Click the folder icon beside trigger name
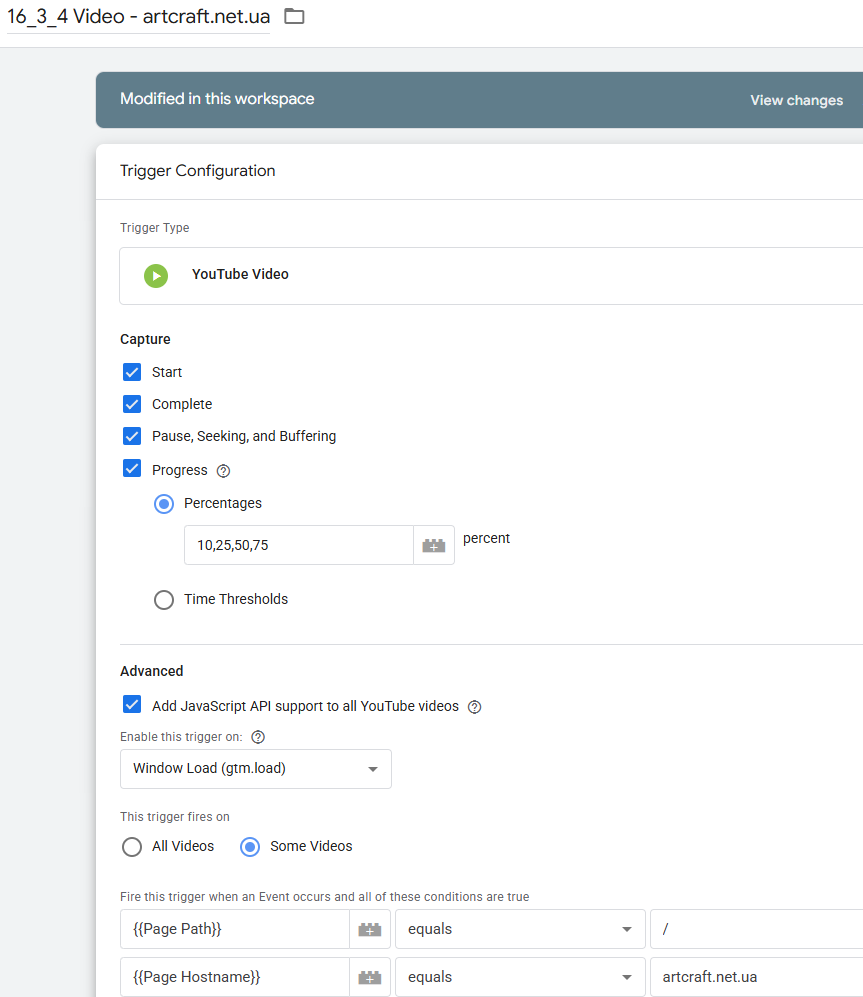This screenshot has height=997, width=863. point(294,16)
